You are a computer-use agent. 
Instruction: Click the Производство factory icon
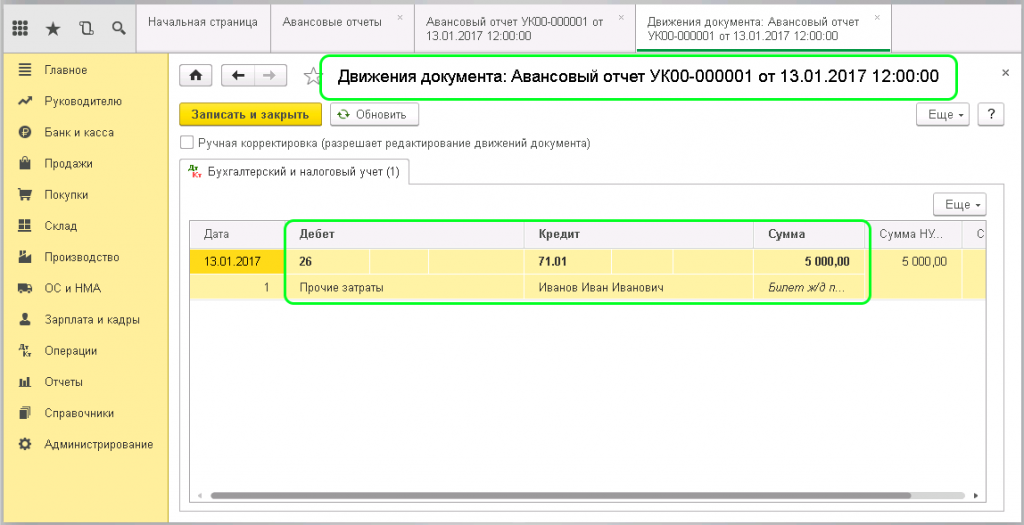click(x=25, y=257)
